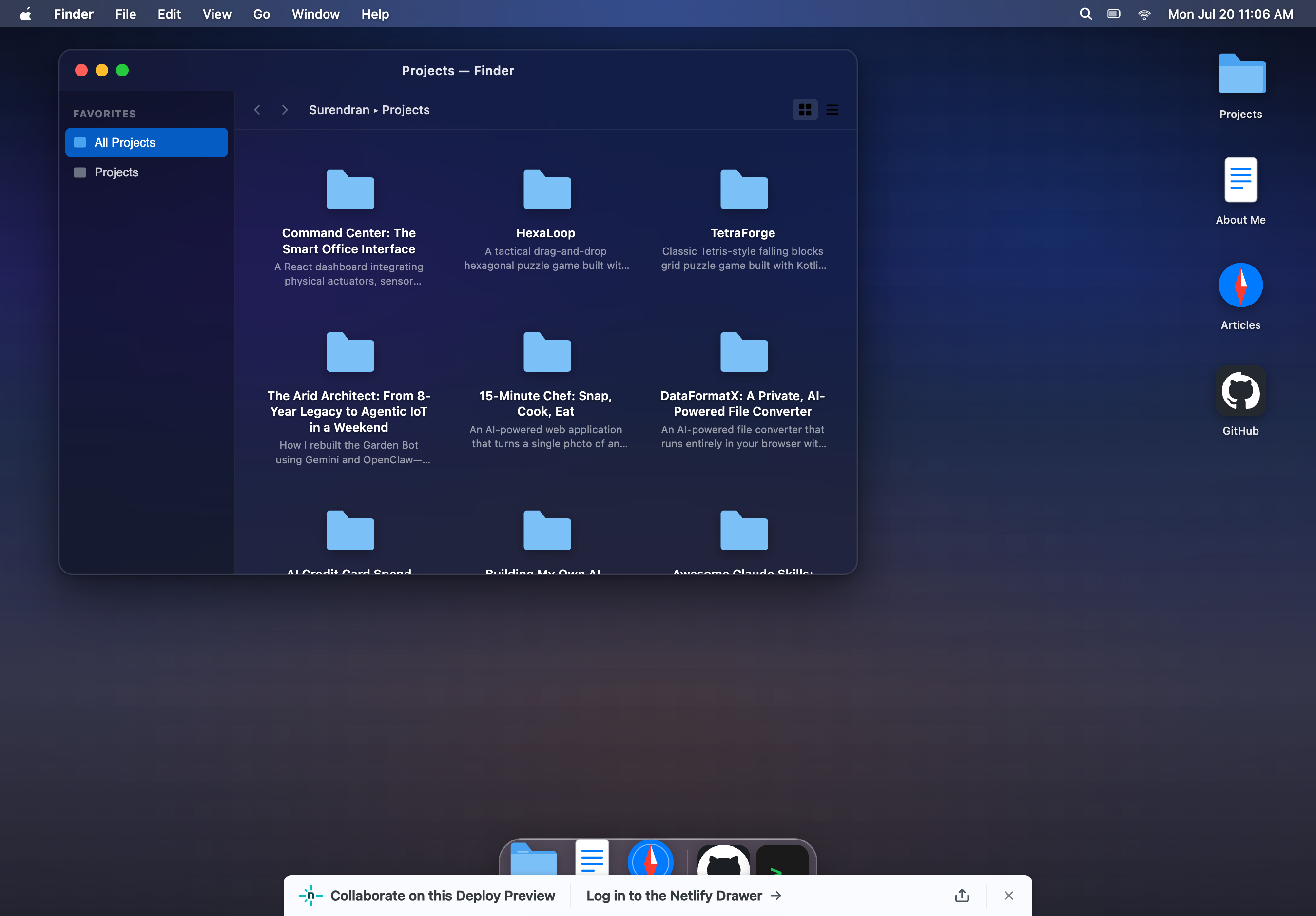Open the Finder menu in the menu bar

(74, 14)
